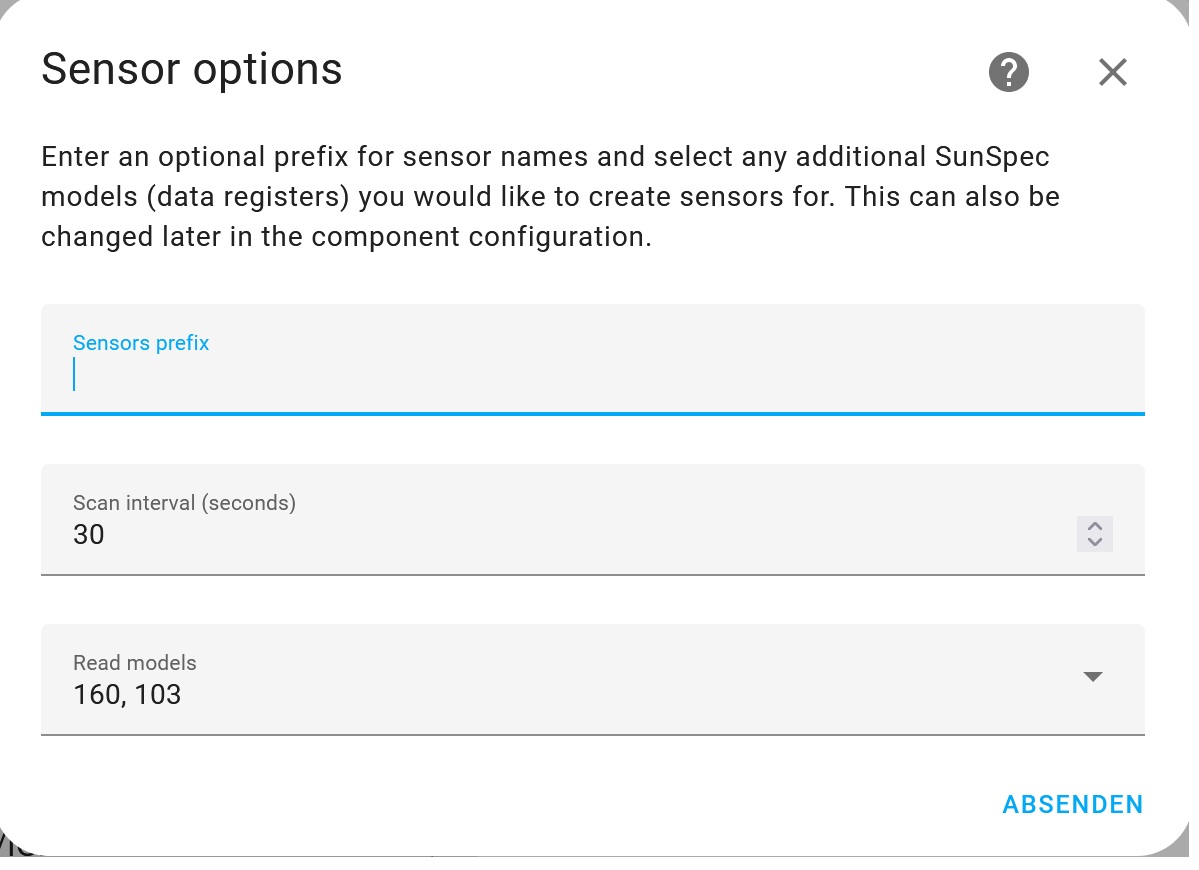Image resolution: width=1199 pixels, height=870 pixels.
Task: Close the Sensor options dialog
Action: pos(1113,73)
